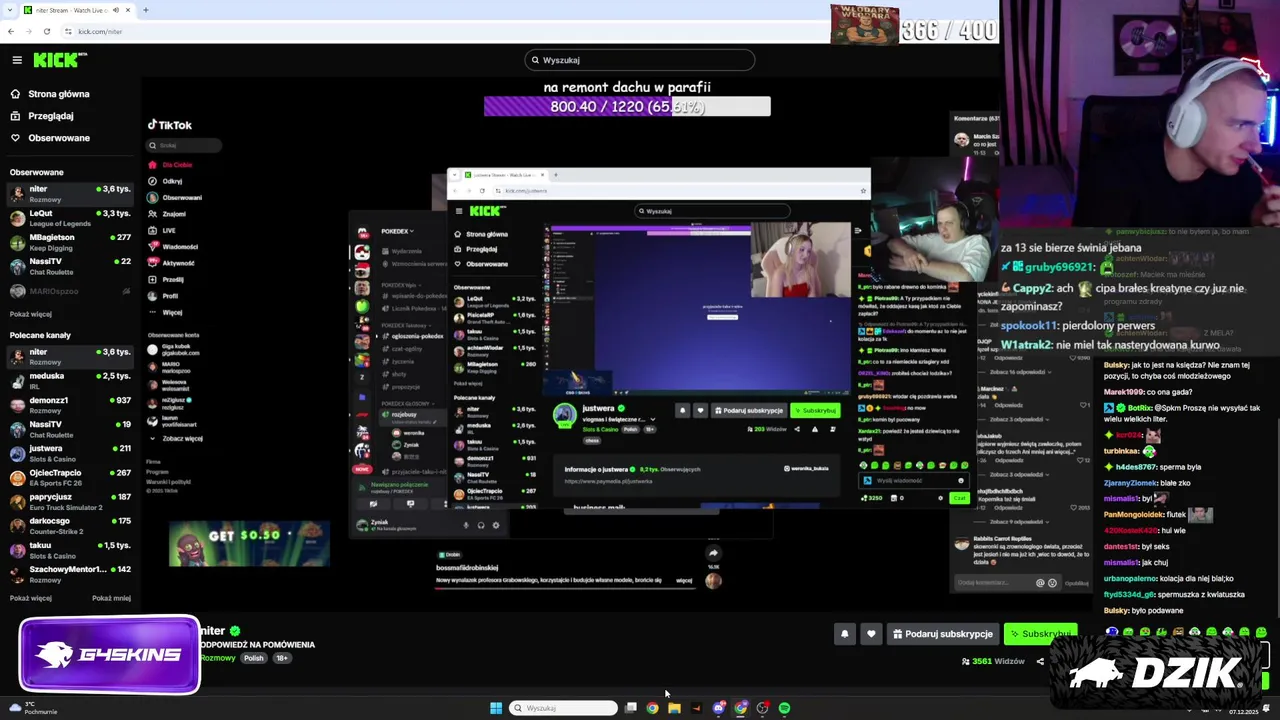Open Aktywność in TikTok sidebar

172,263
